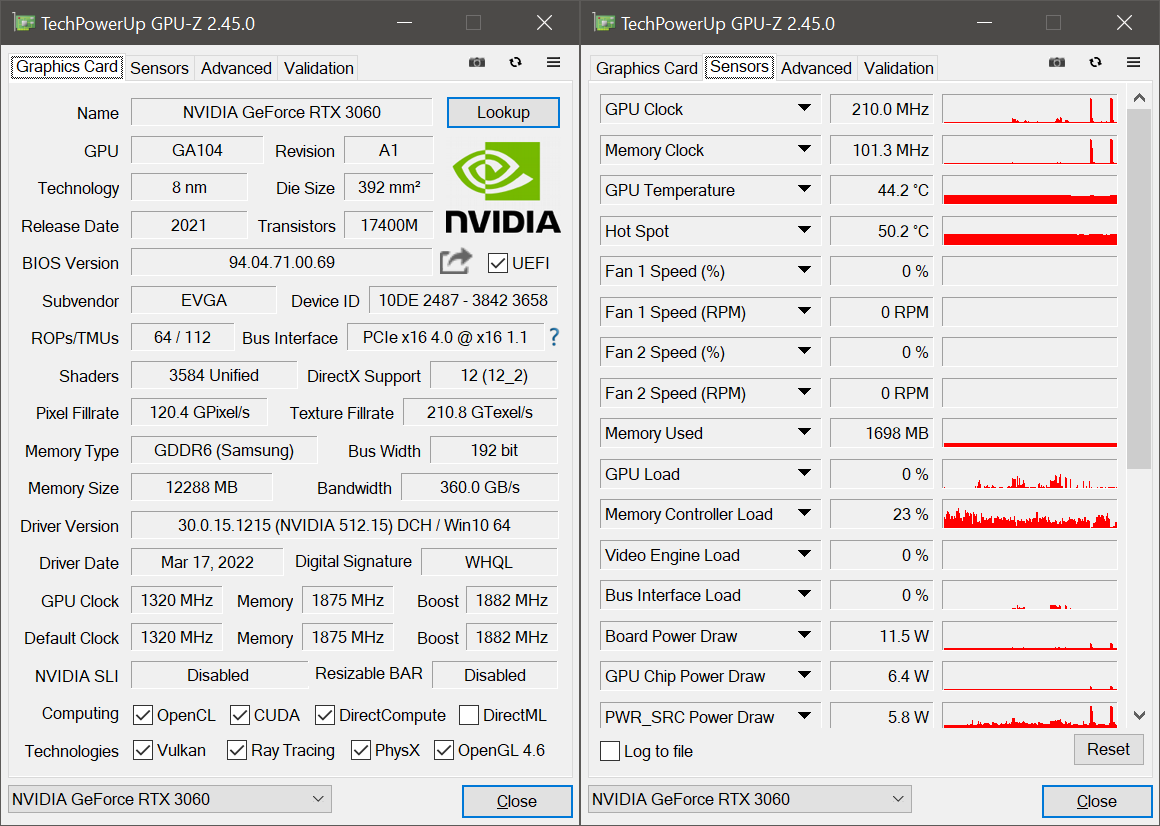This screenshot has height=826, width=1160.
Task: Switch to Sensors tab in left window
Action: [x=159, y=68]
